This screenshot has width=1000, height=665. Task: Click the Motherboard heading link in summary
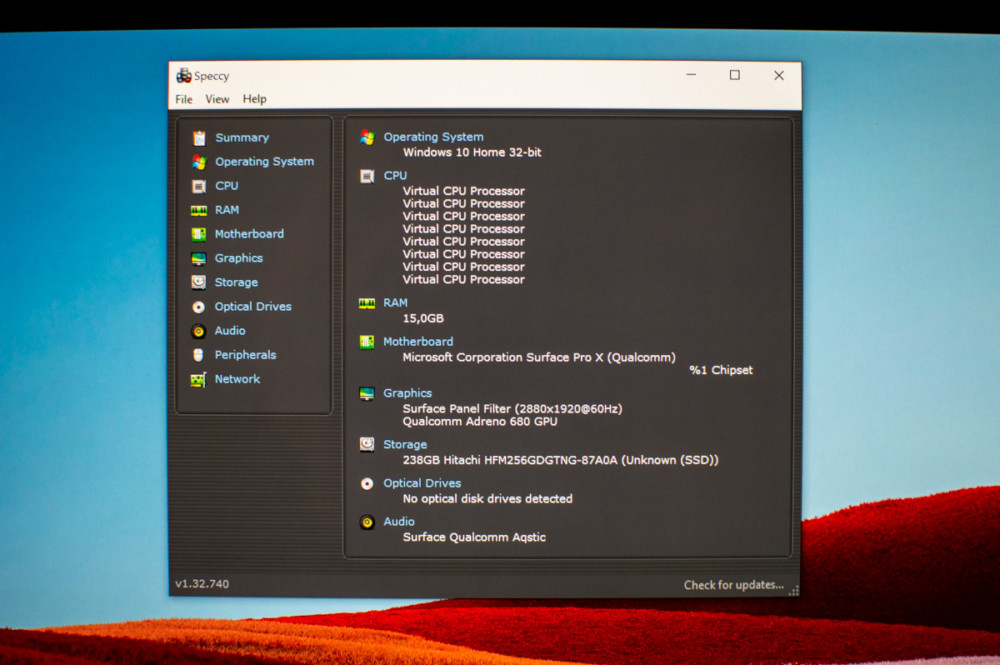tap(418, 342)
